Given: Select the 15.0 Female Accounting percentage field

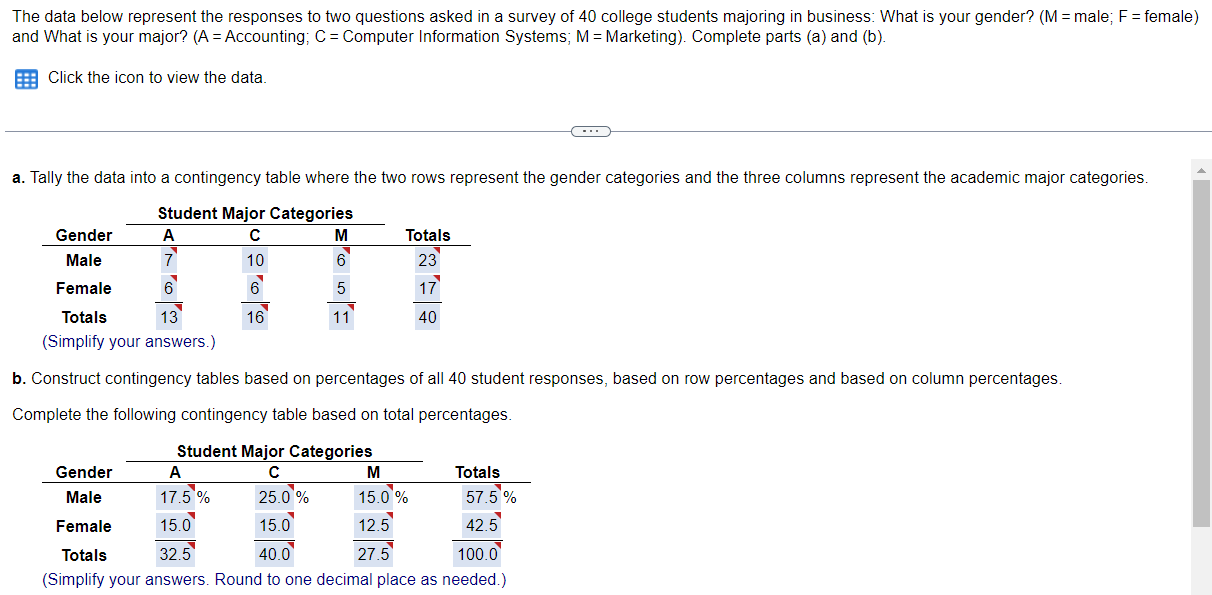Looking at the screenshot, I should click(x=178, y=525).
